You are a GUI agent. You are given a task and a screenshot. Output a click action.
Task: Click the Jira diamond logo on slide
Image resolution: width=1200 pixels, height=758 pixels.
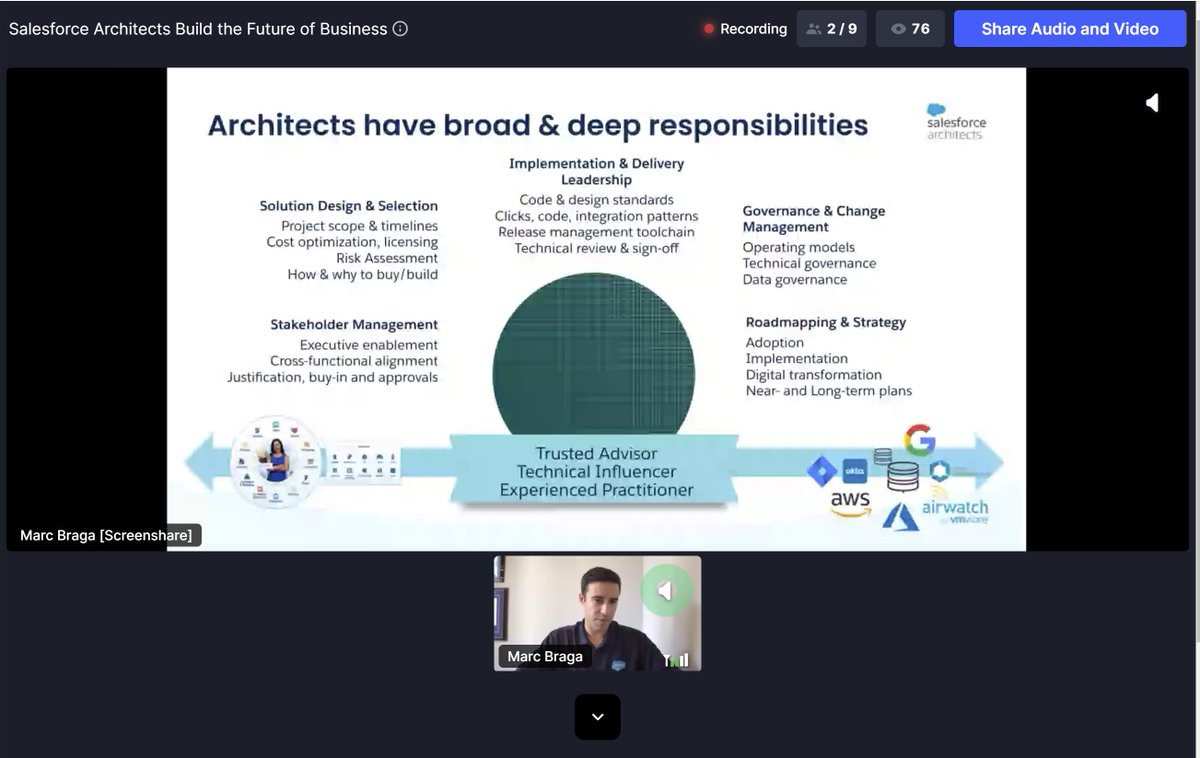[x=821, y=469]
